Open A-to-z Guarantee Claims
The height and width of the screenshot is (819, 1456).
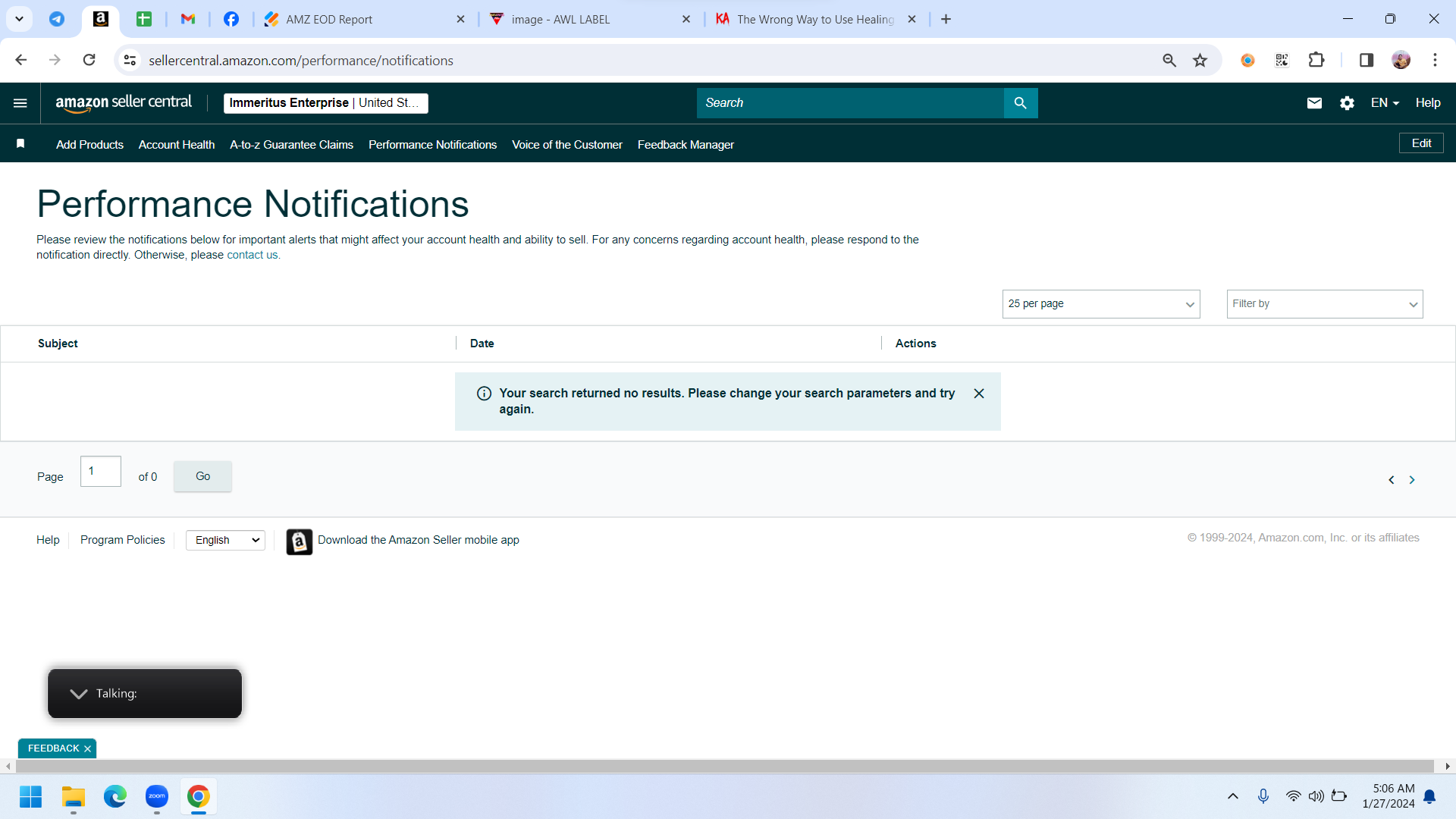[292, 145]
